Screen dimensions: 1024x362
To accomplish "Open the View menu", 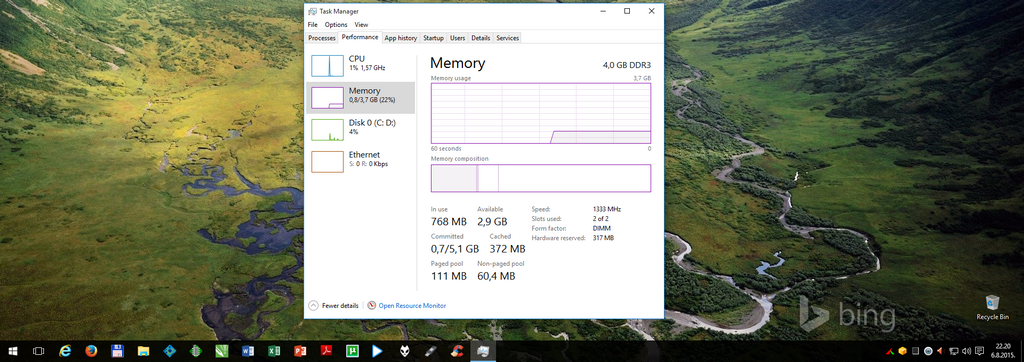I will (361, 25).
